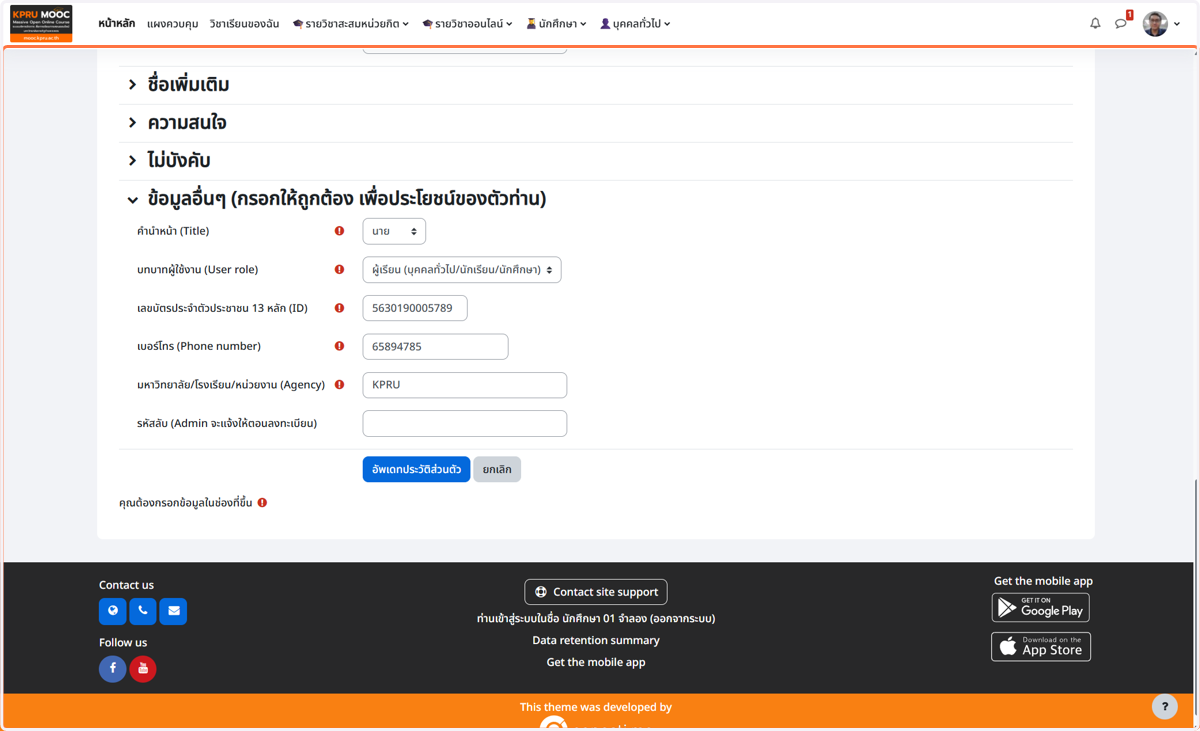Viewport: 1200px width, 731px height.
Task: Click the KPRU MOOC logo
Action: [41, 23]
